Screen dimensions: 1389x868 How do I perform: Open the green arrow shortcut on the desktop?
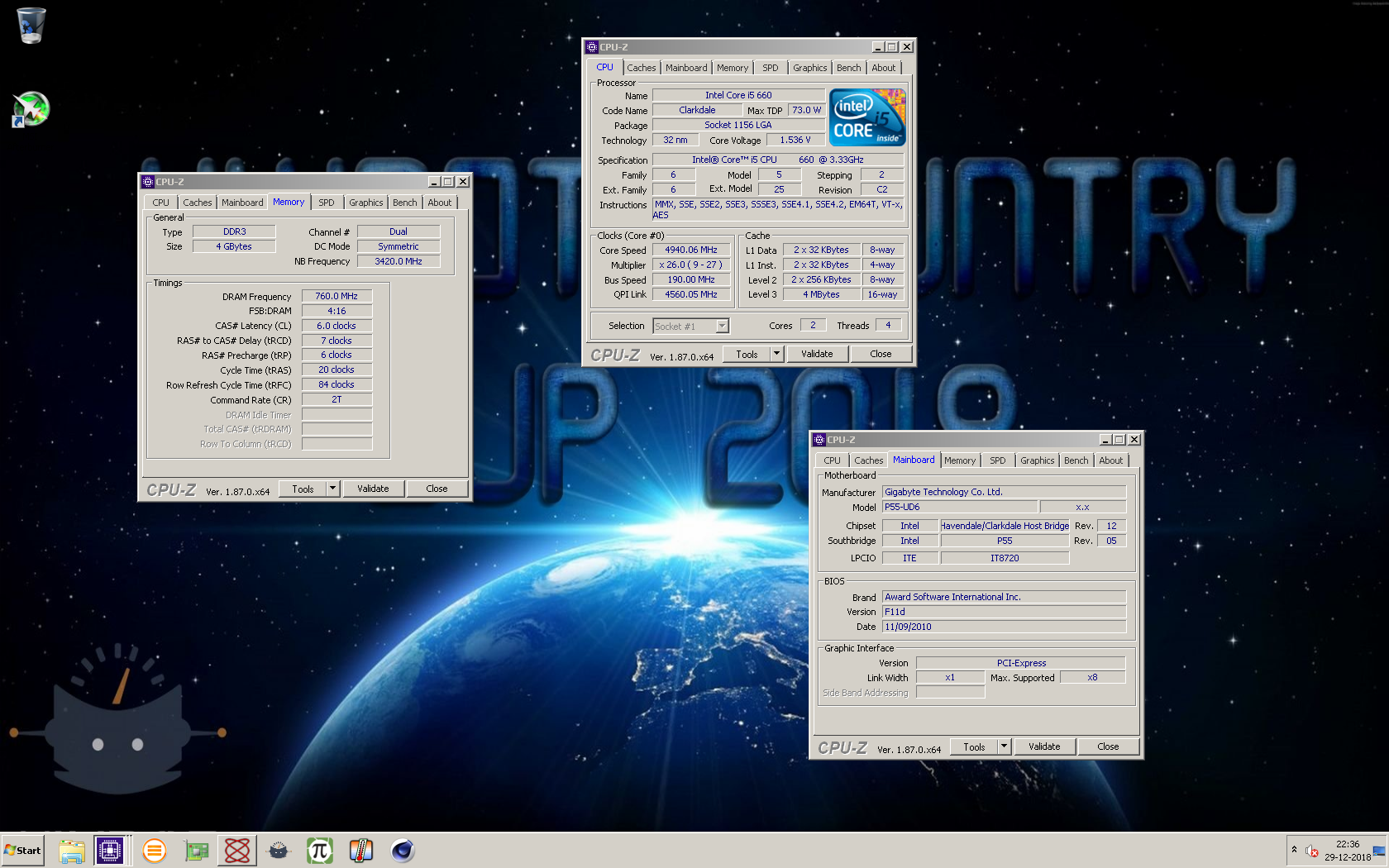[31, 108]
